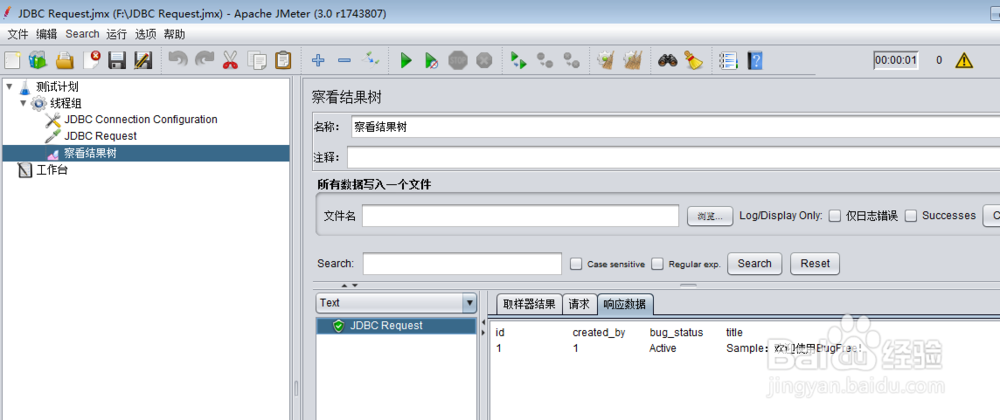Expand all nodes with plus icon

pyautogui.click(x=318, y=61)
